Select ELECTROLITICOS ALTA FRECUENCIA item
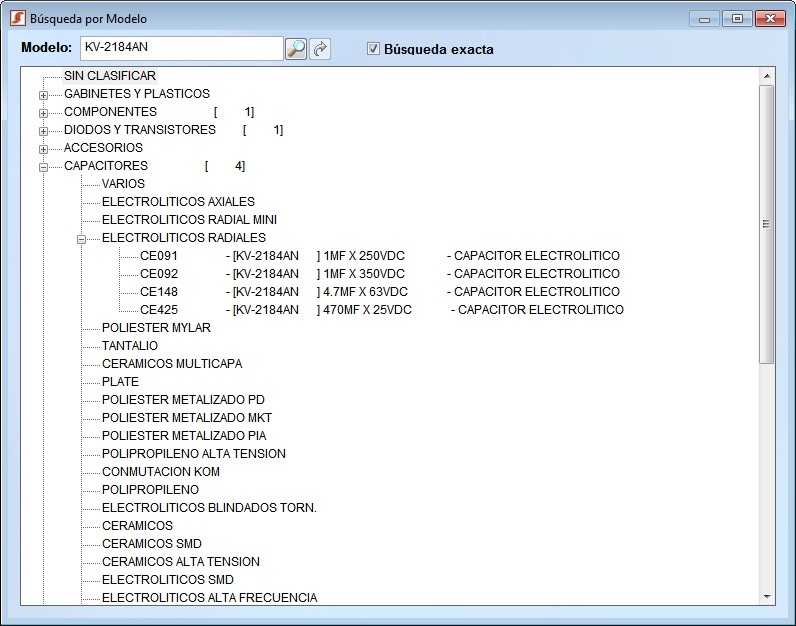796x626 pixels. tap(209, 598)
